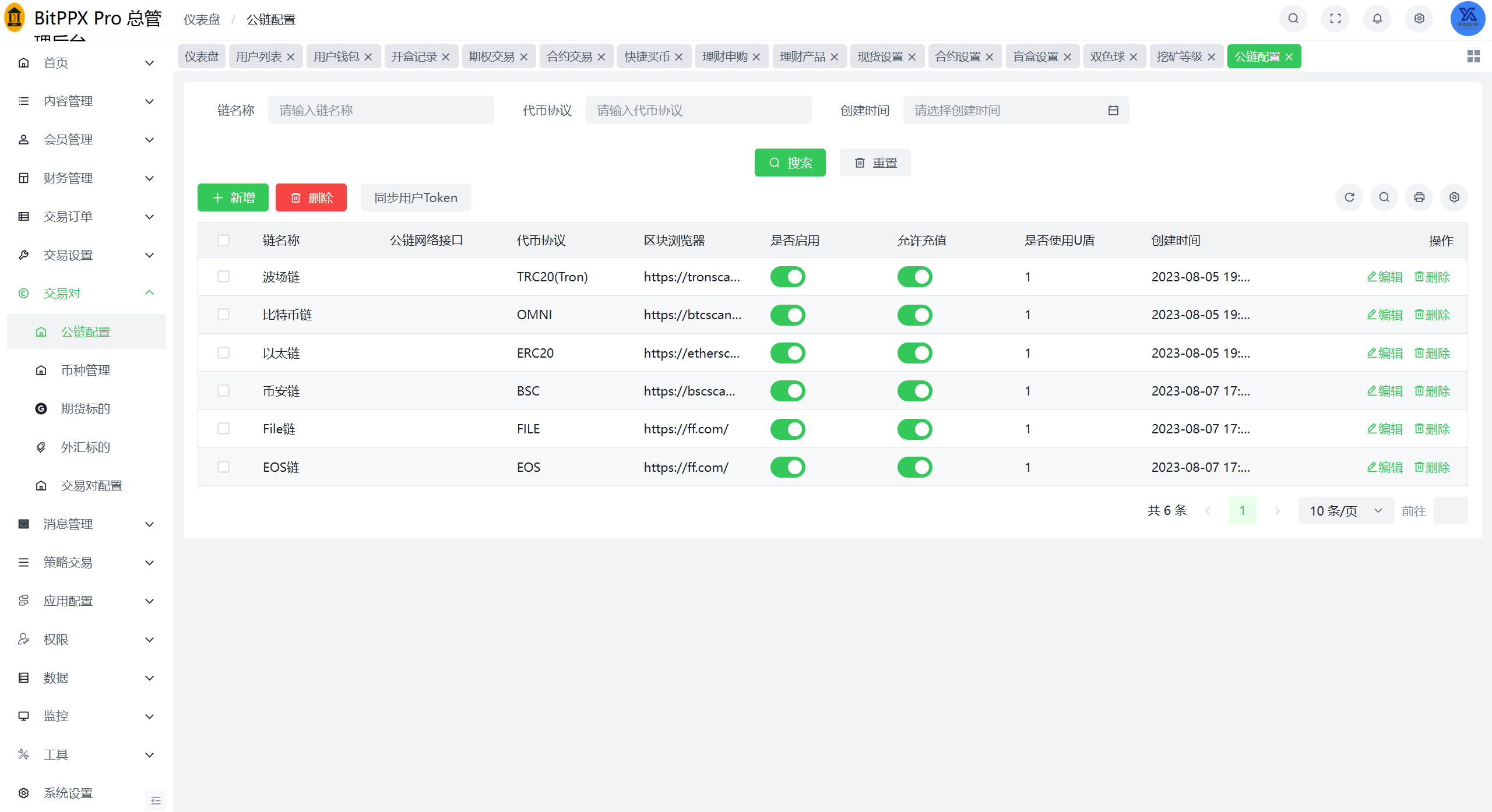Open 币种管理 in sidebar submenu
Viewport: 1492px width, 812px height.
pyautogui.click(x=86, y=370)
